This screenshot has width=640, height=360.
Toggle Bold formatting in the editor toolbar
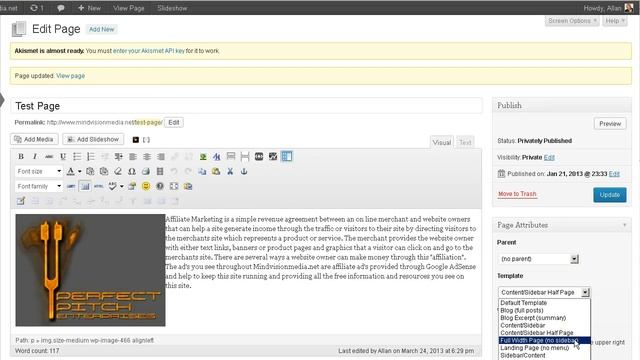coord(21,157)
